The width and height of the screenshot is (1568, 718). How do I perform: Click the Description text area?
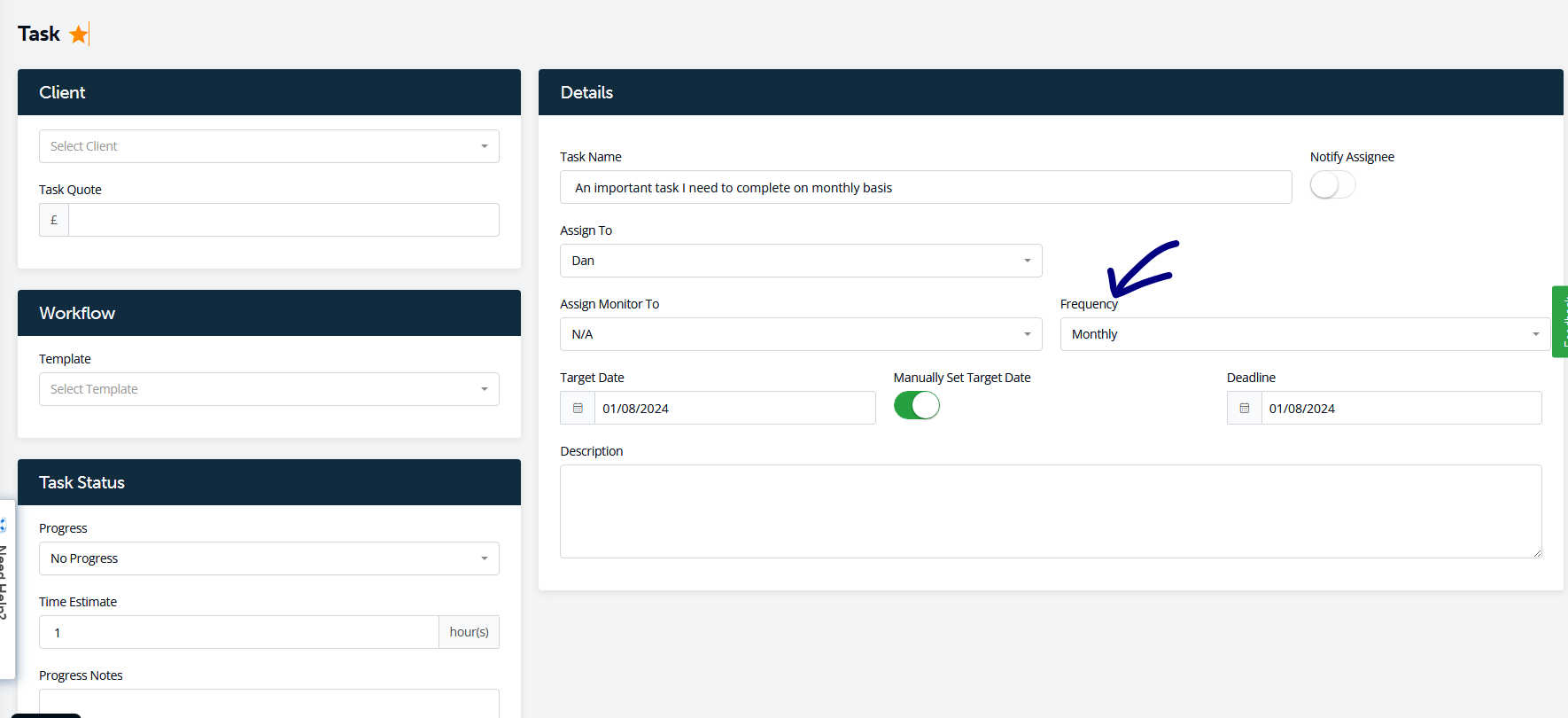(x=1050, y=511)
